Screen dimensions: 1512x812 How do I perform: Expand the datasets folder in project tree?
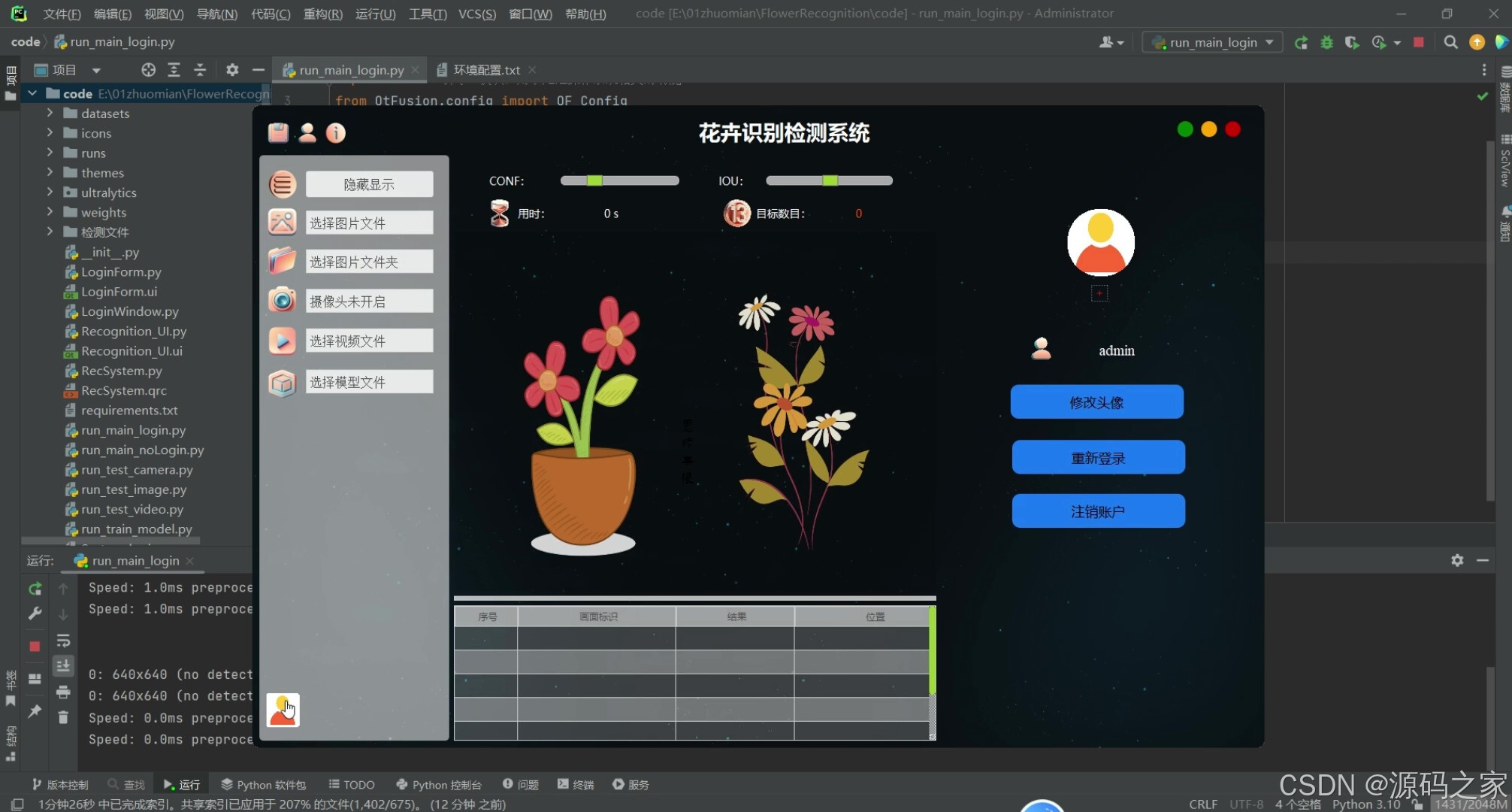[x=49, y=113]
